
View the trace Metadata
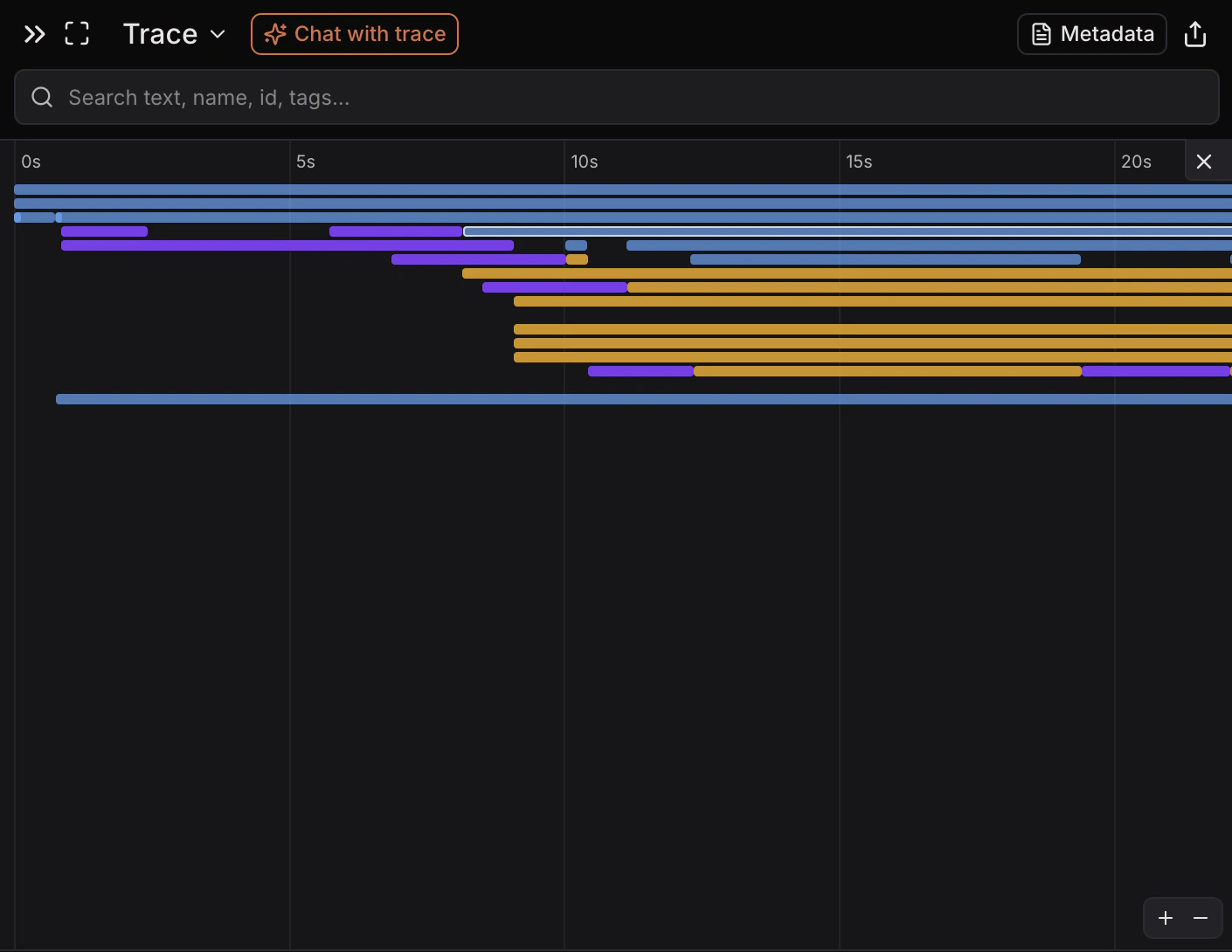pos(1091,34)
